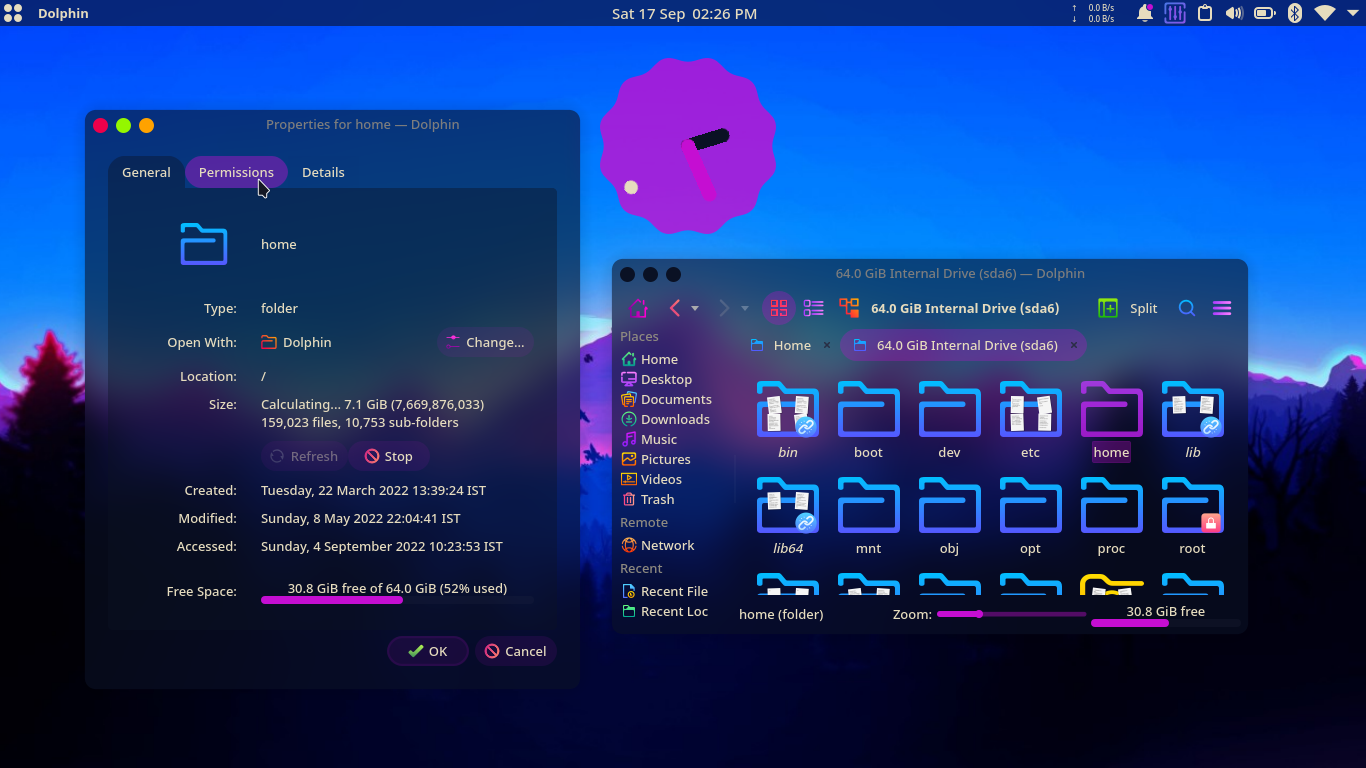Open search in Dolphin toolbar

[x=1186, y=308]
